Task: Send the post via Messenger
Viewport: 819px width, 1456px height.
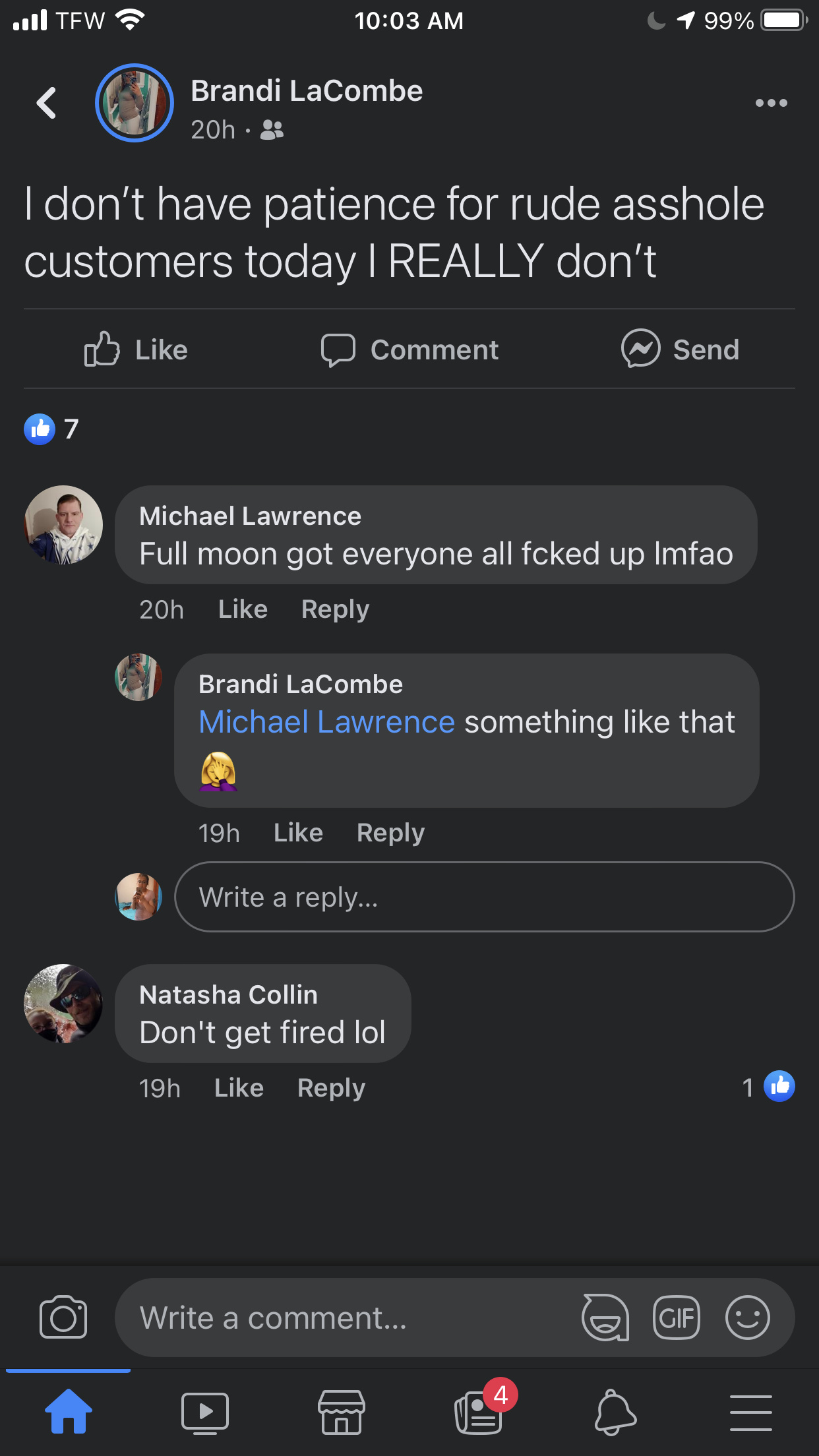Action: pos(680,349)
